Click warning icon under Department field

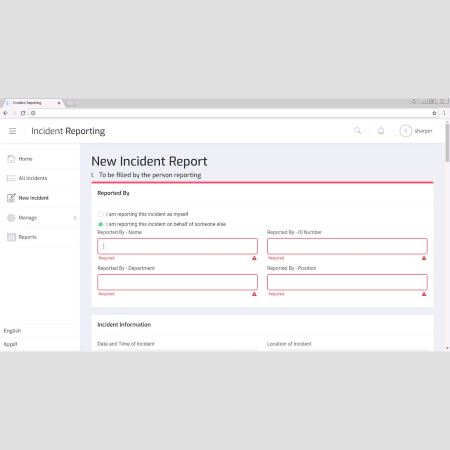254,294
